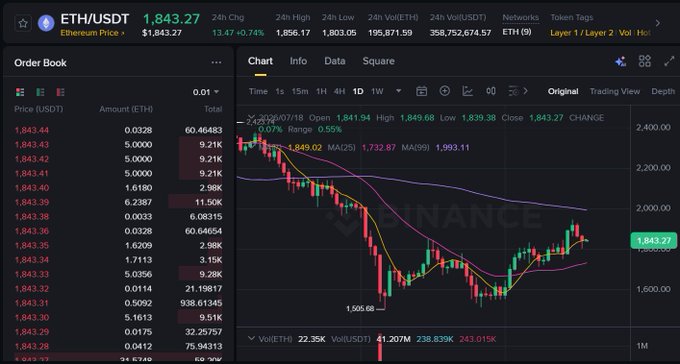Open the chart settings sliders icon
The height and width of the screenshot is (364, 680).
[513, 91]
